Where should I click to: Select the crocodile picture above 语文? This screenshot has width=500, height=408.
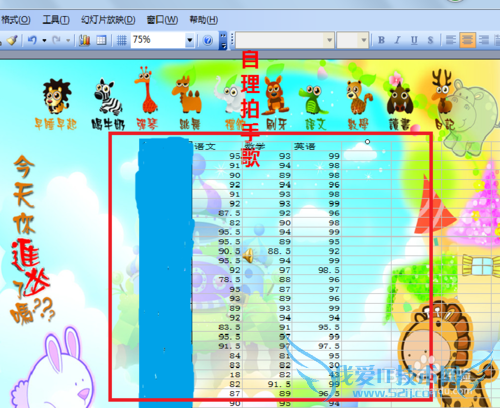(x=313, y=99)
